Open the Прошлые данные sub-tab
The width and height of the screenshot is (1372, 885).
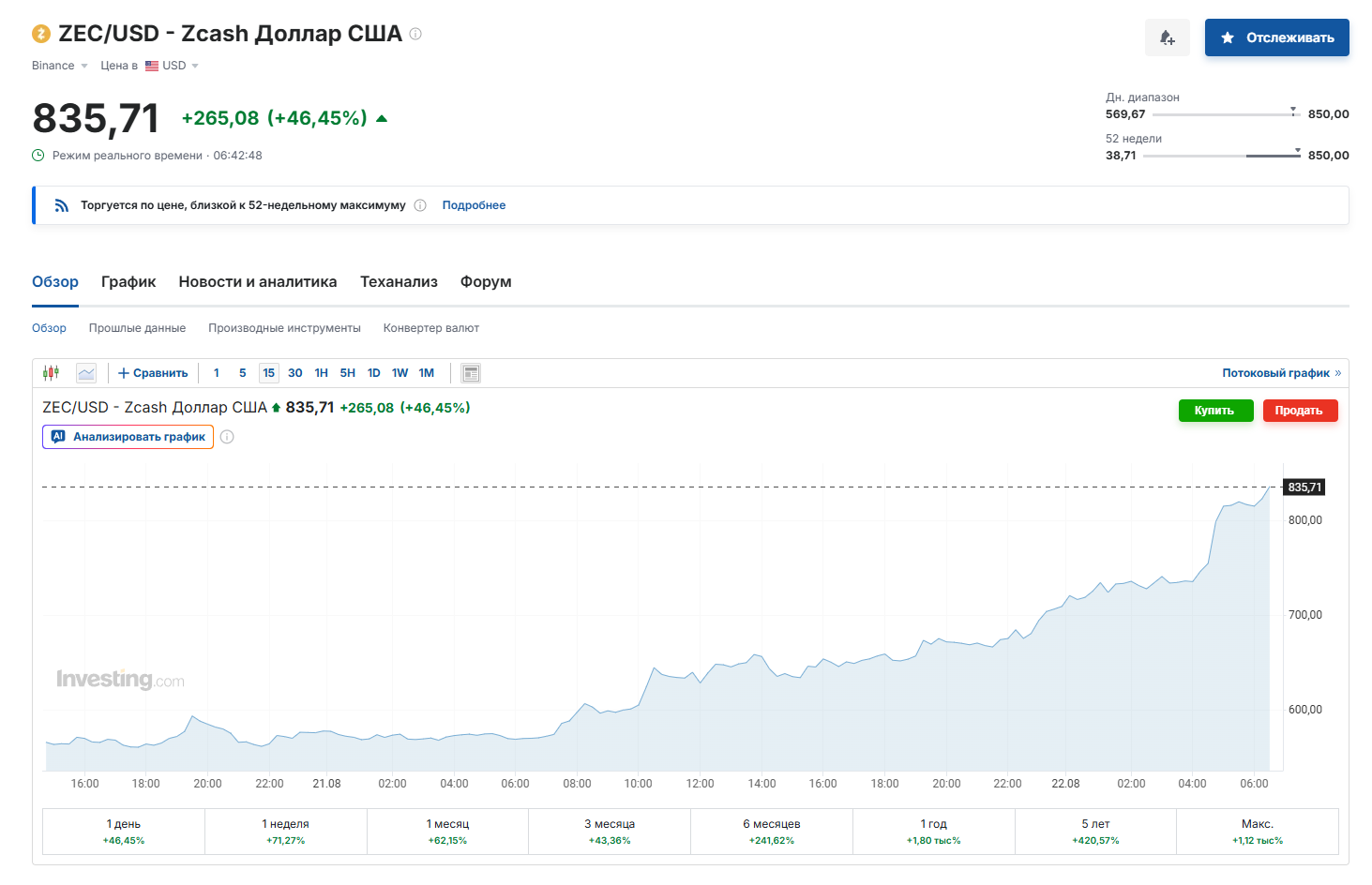click(x=137, y=328)
